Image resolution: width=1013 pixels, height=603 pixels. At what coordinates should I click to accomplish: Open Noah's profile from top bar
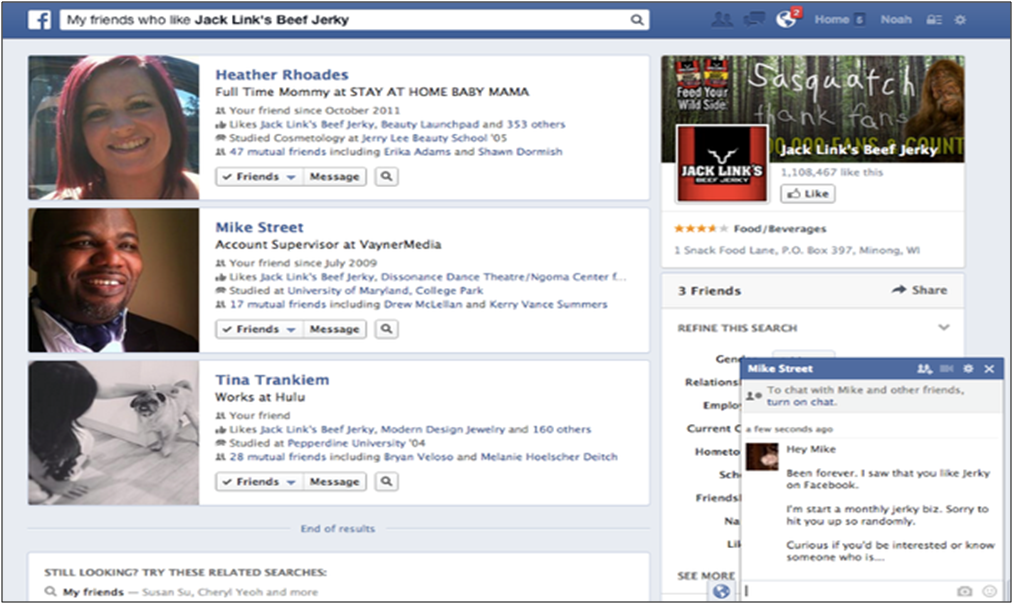pyautogui.click(x=896, y=20)
